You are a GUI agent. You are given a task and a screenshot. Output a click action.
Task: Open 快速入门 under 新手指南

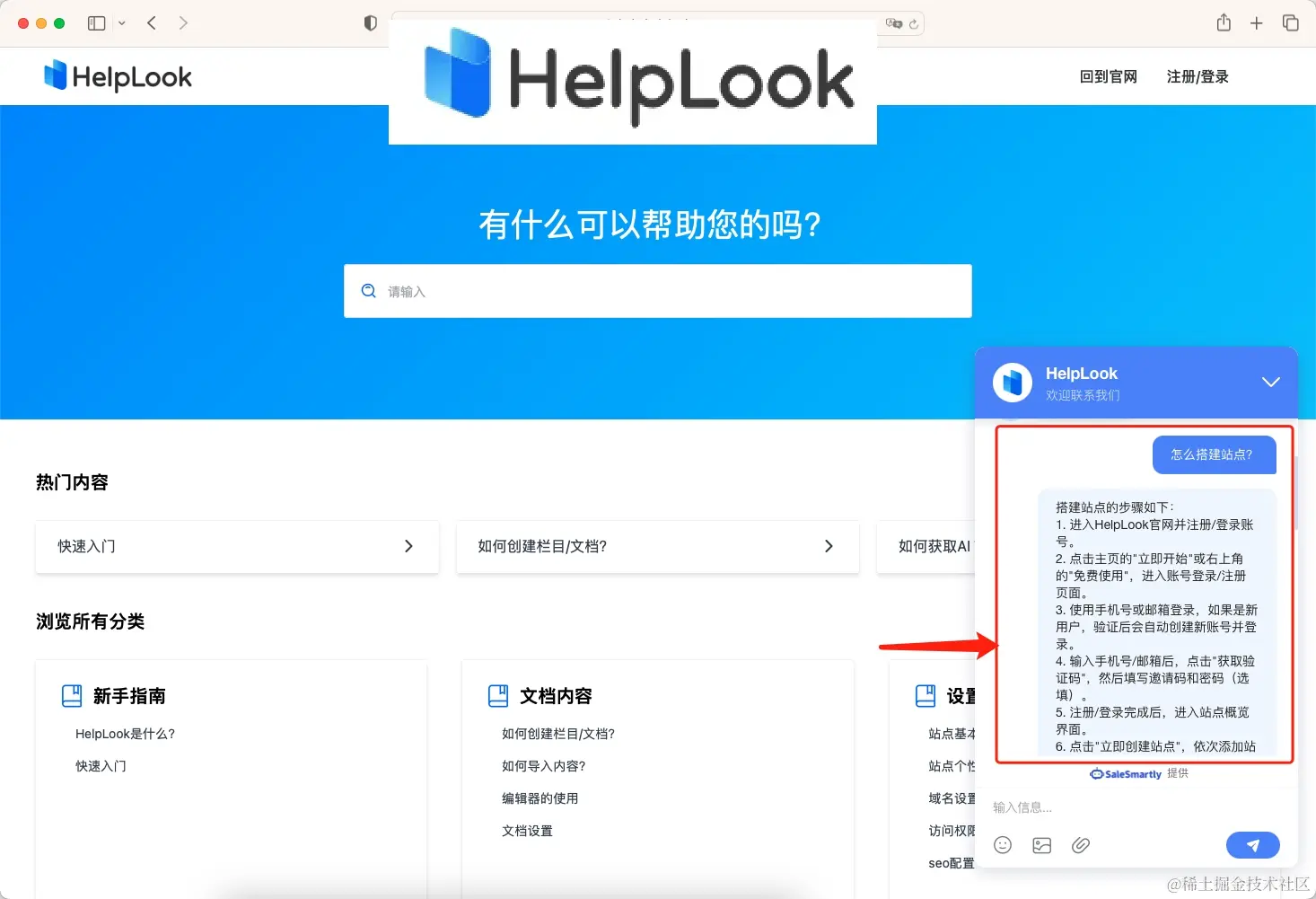tap(101, 766)
